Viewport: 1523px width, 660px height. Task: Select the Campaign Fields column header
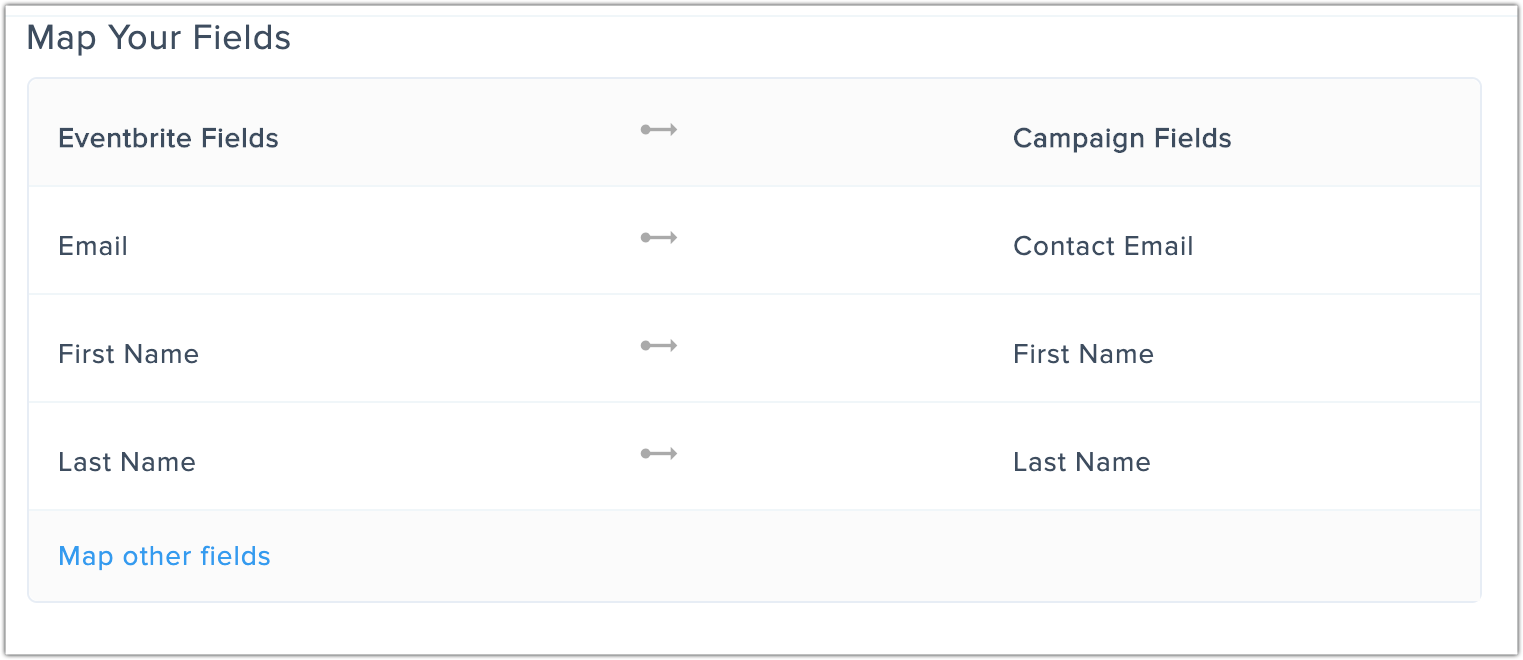[x=1122, y=138]
